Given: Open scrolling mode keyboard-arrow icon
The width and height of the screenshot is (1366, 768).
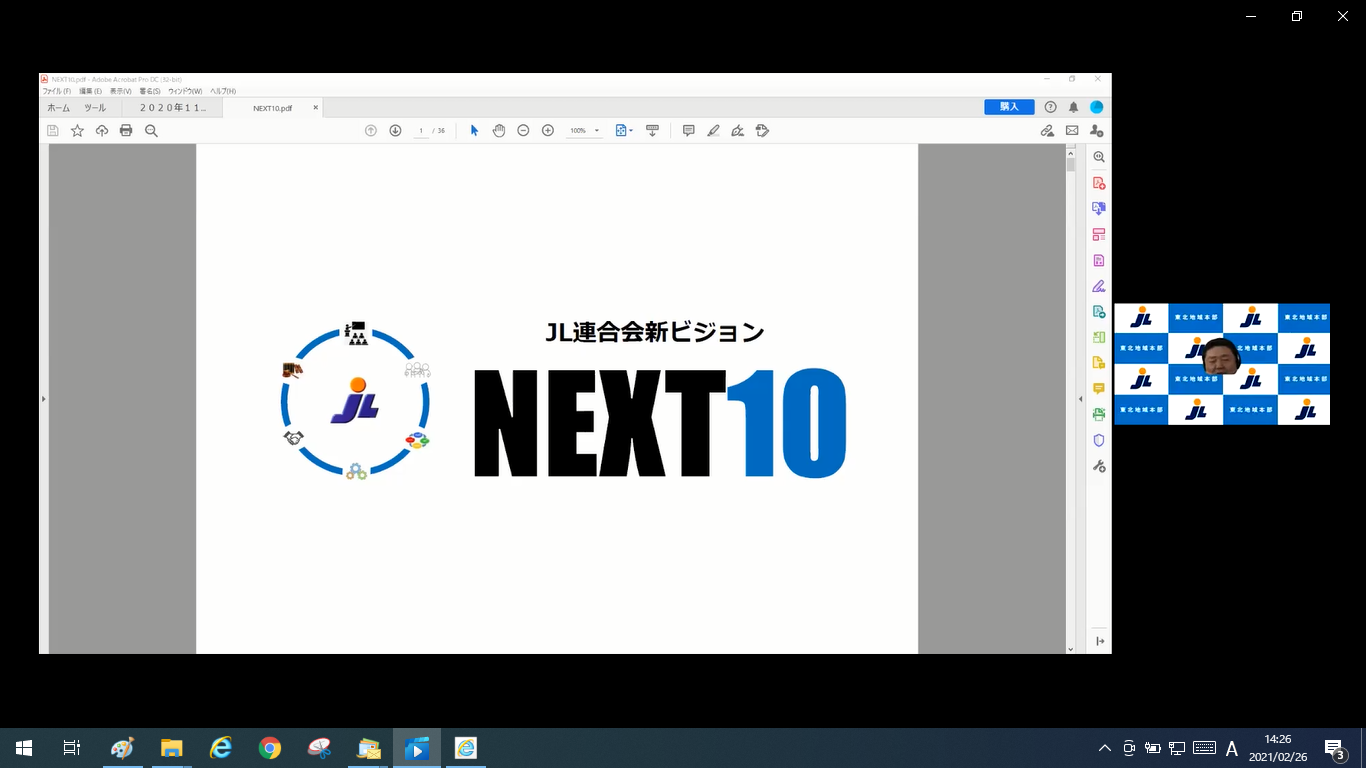Looking at the screenshot, I should (652, 131).
